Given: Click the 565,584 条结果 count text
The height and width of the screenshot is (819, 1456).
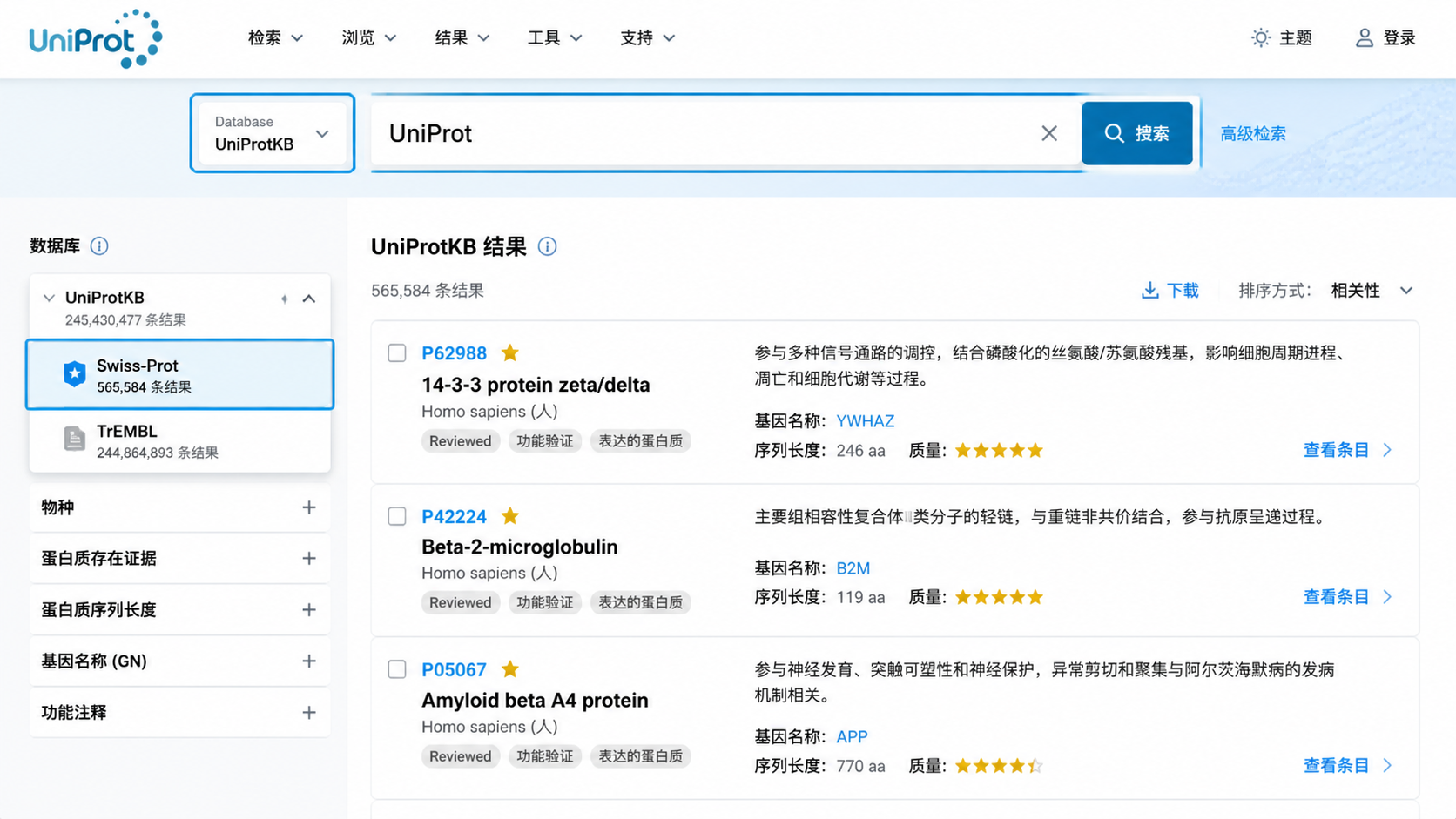Looking at the screenshot, I should [428, 291].
